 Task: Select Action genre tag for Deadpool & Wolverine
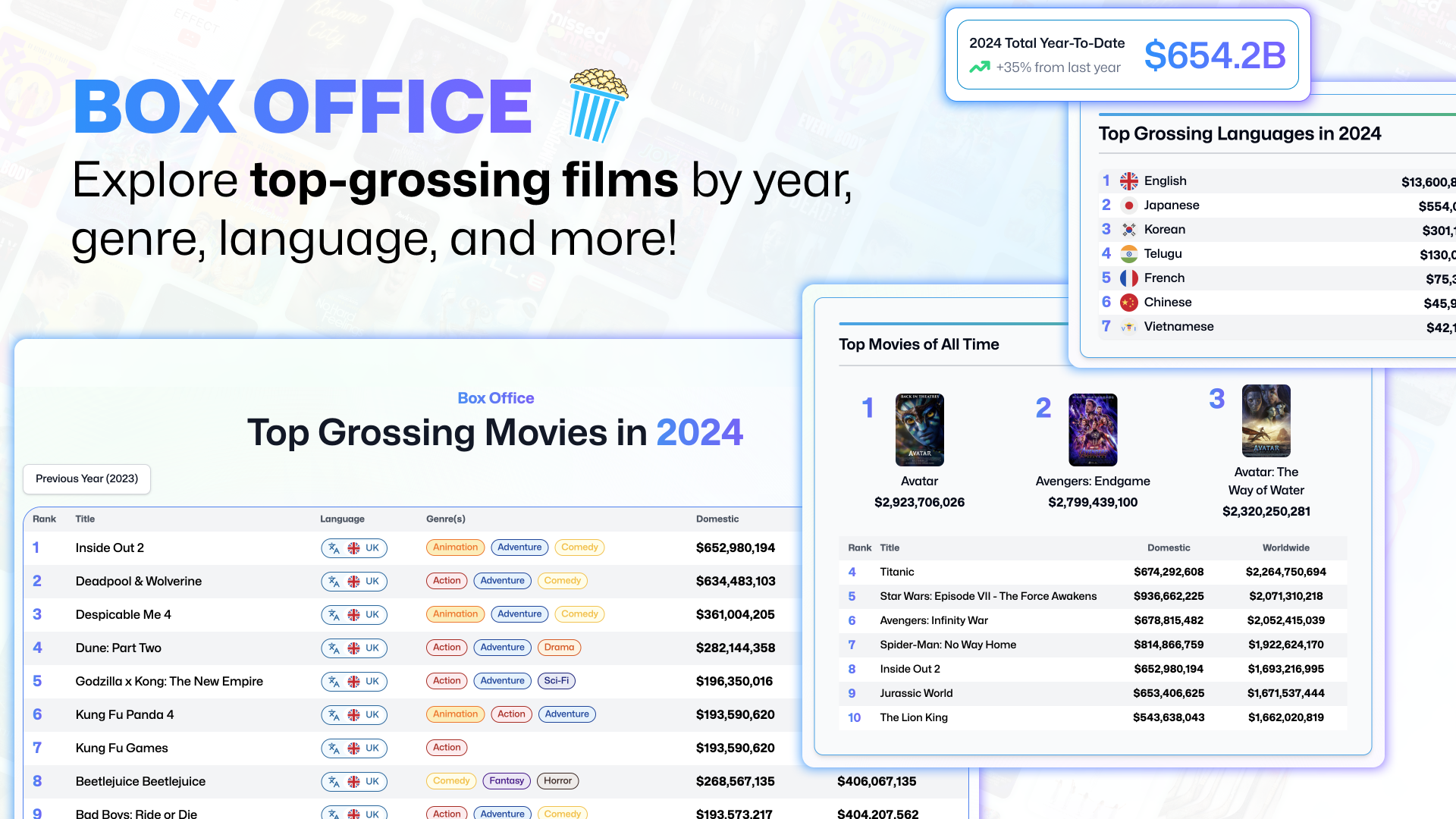(x=447, y=580)
